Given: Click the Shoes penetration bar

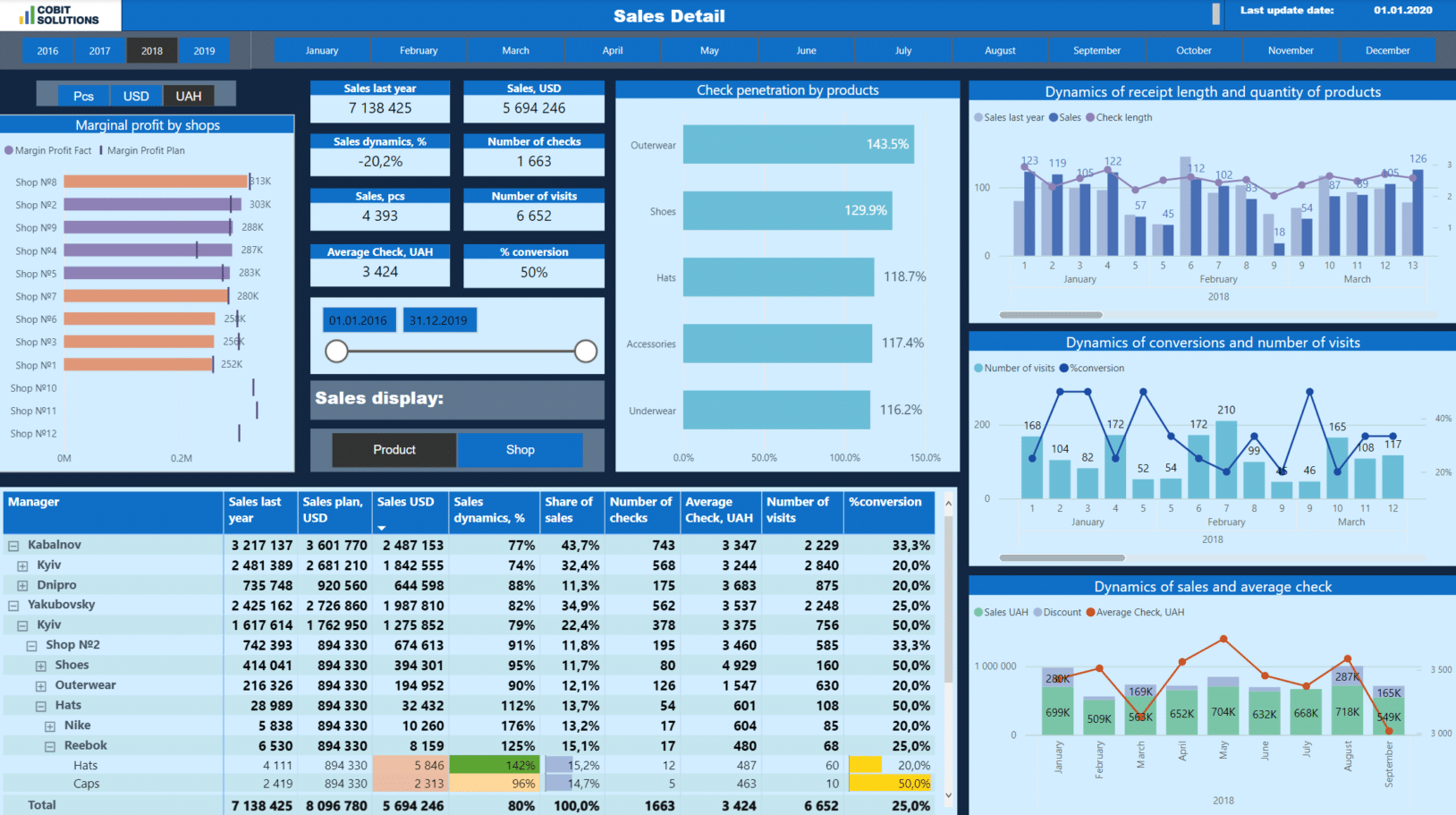Looking at the screenshot, I should pos(788,210).
